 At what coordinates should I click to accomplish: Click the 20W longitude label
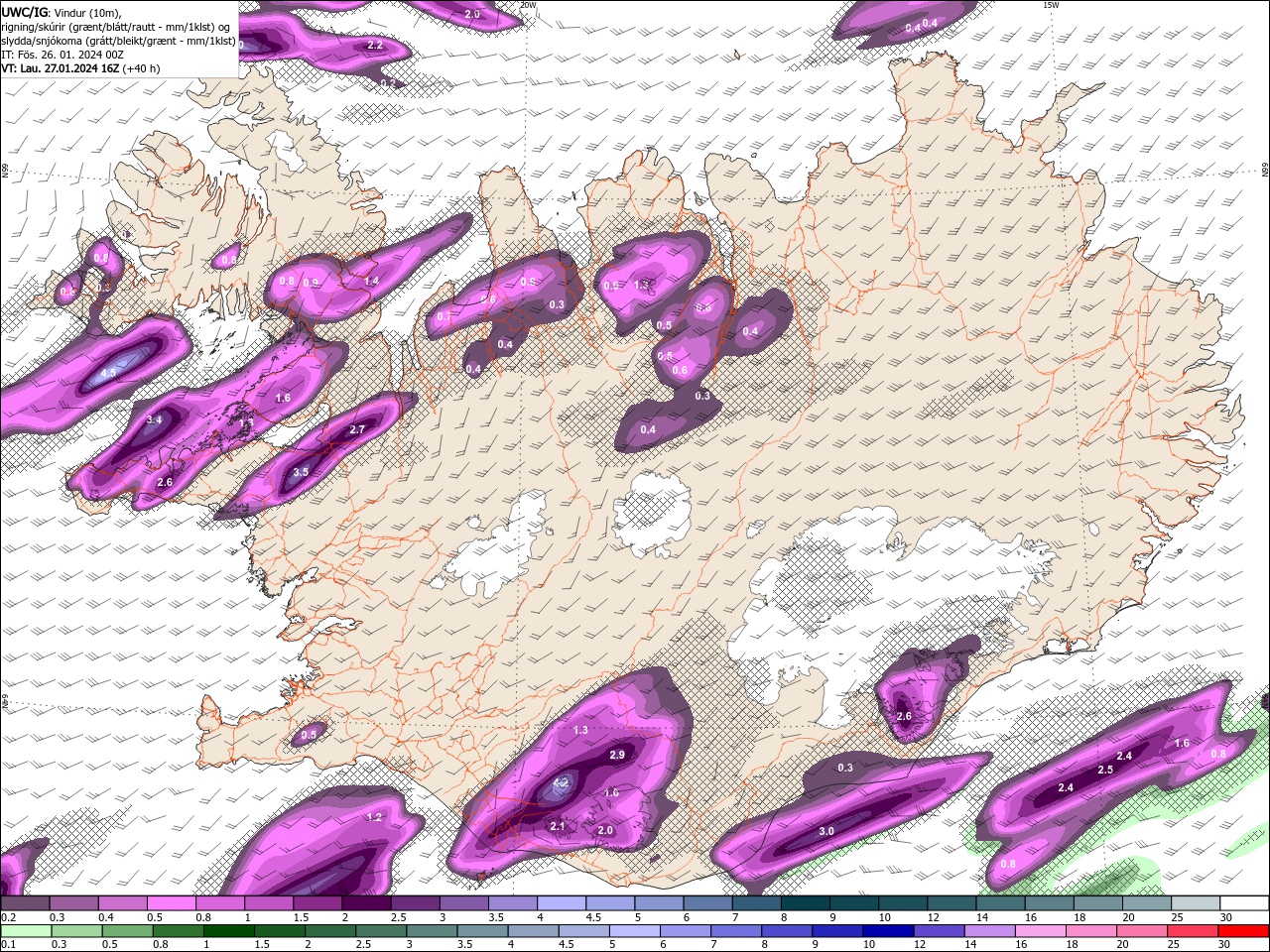pyautogui.click(x=528, y=5)
